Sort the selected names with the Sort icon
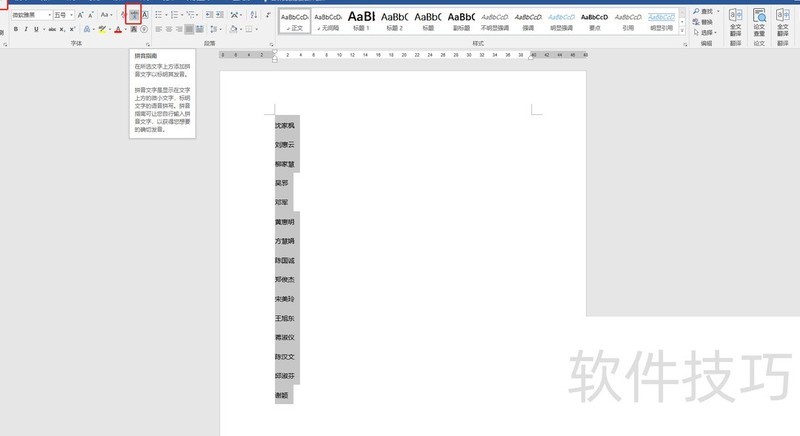 click(x=254, y=15)
